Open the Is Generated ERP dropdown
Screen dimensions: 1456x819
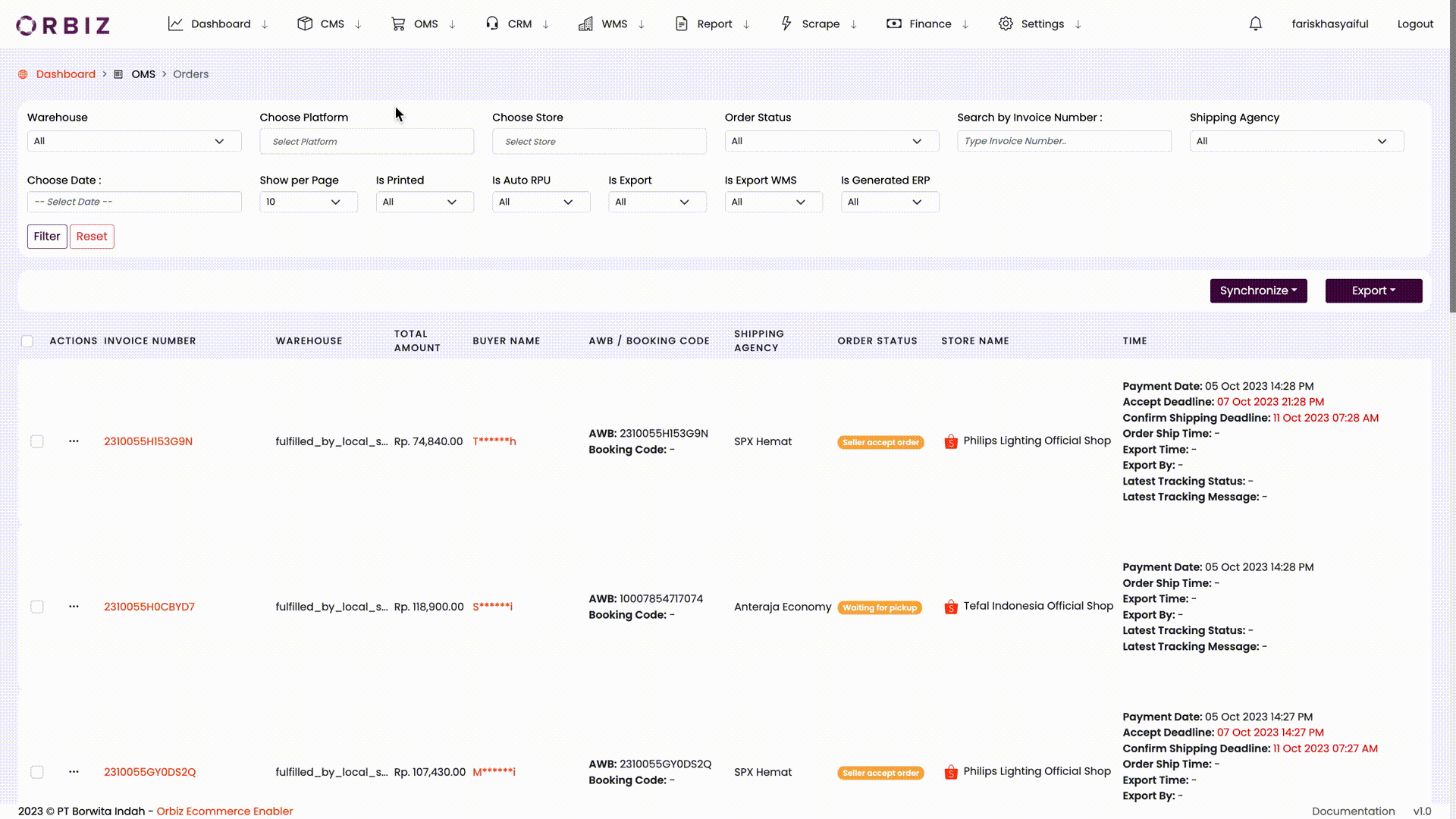[x=890, y=202]
